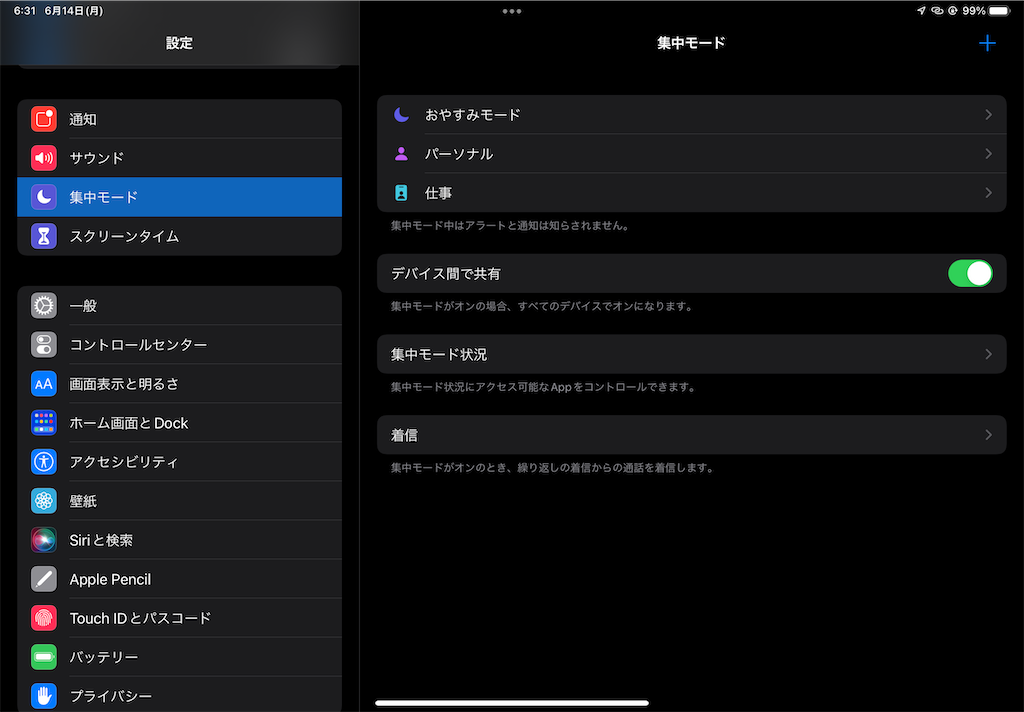Open Apple Pencil settings
This screenshot has height=712, width=1024.
coord(180,579)
